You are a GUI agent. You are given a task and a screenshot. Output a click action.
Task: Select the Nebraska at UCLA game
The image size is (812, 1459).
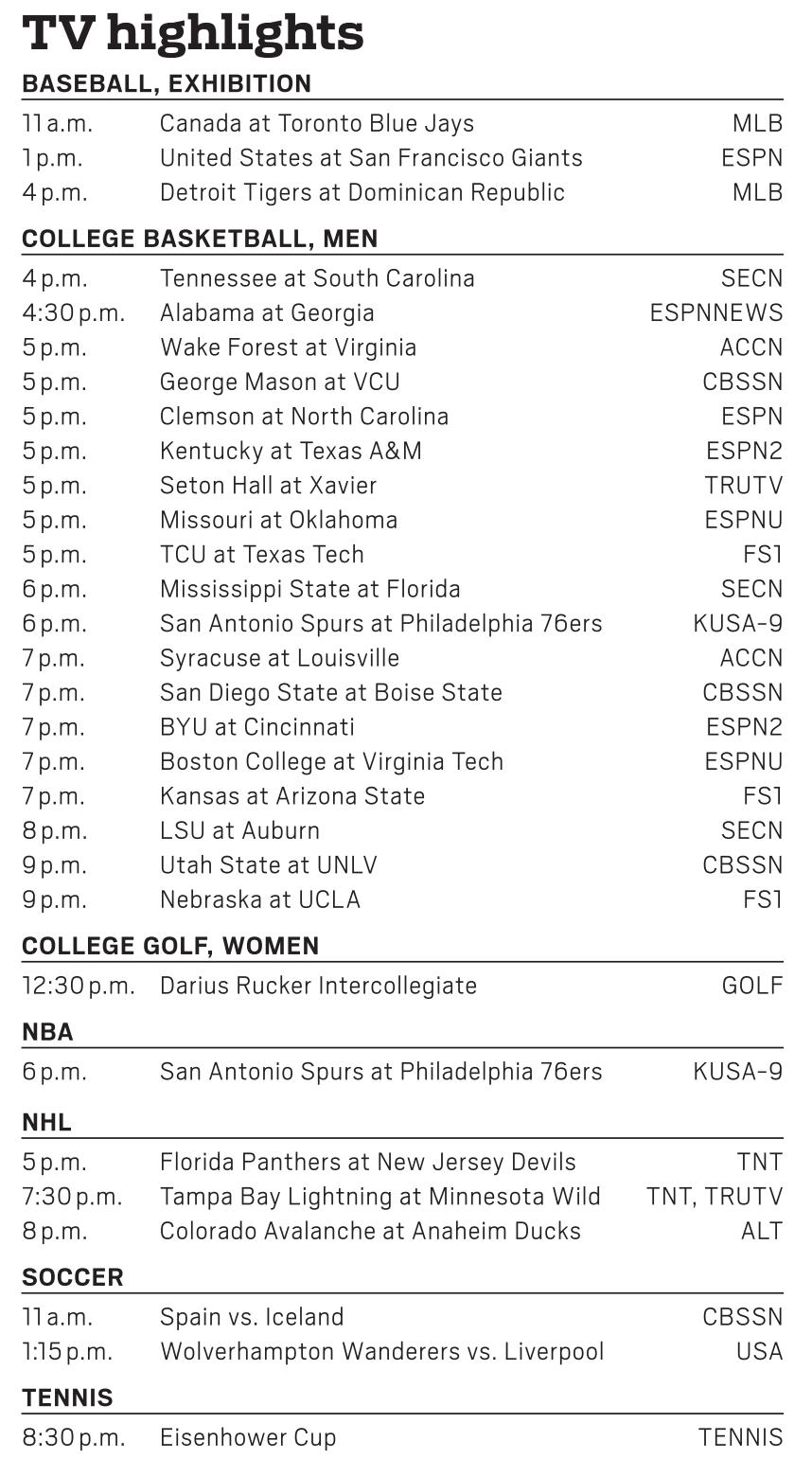point(260,899)
